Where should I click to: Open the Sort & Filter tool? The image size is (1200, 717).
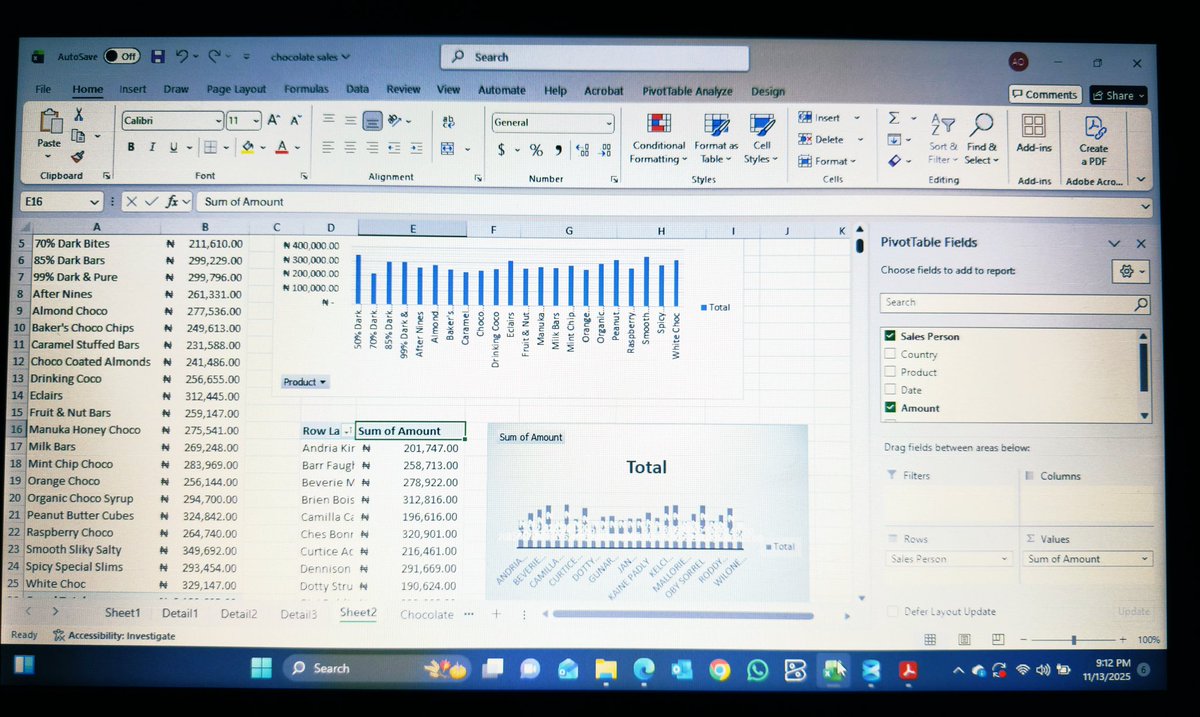[941, 140]
